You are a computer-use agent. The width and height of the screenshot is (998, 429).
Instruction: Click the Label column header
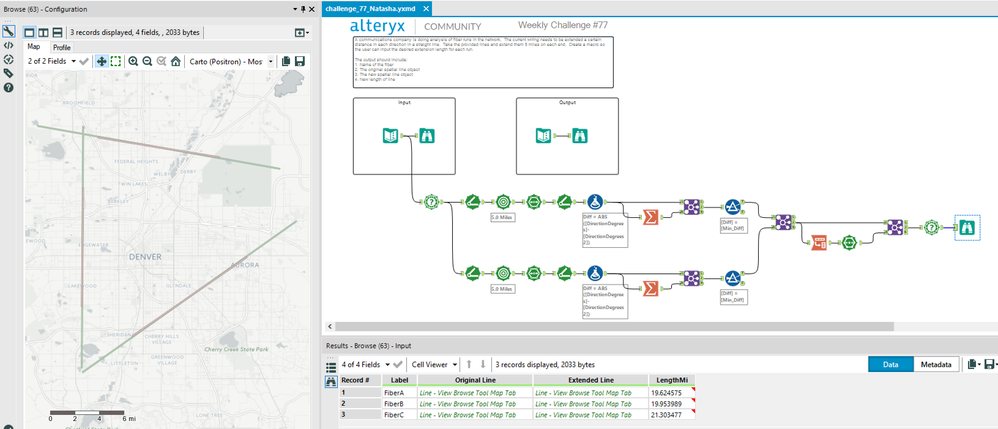(399, 380)
